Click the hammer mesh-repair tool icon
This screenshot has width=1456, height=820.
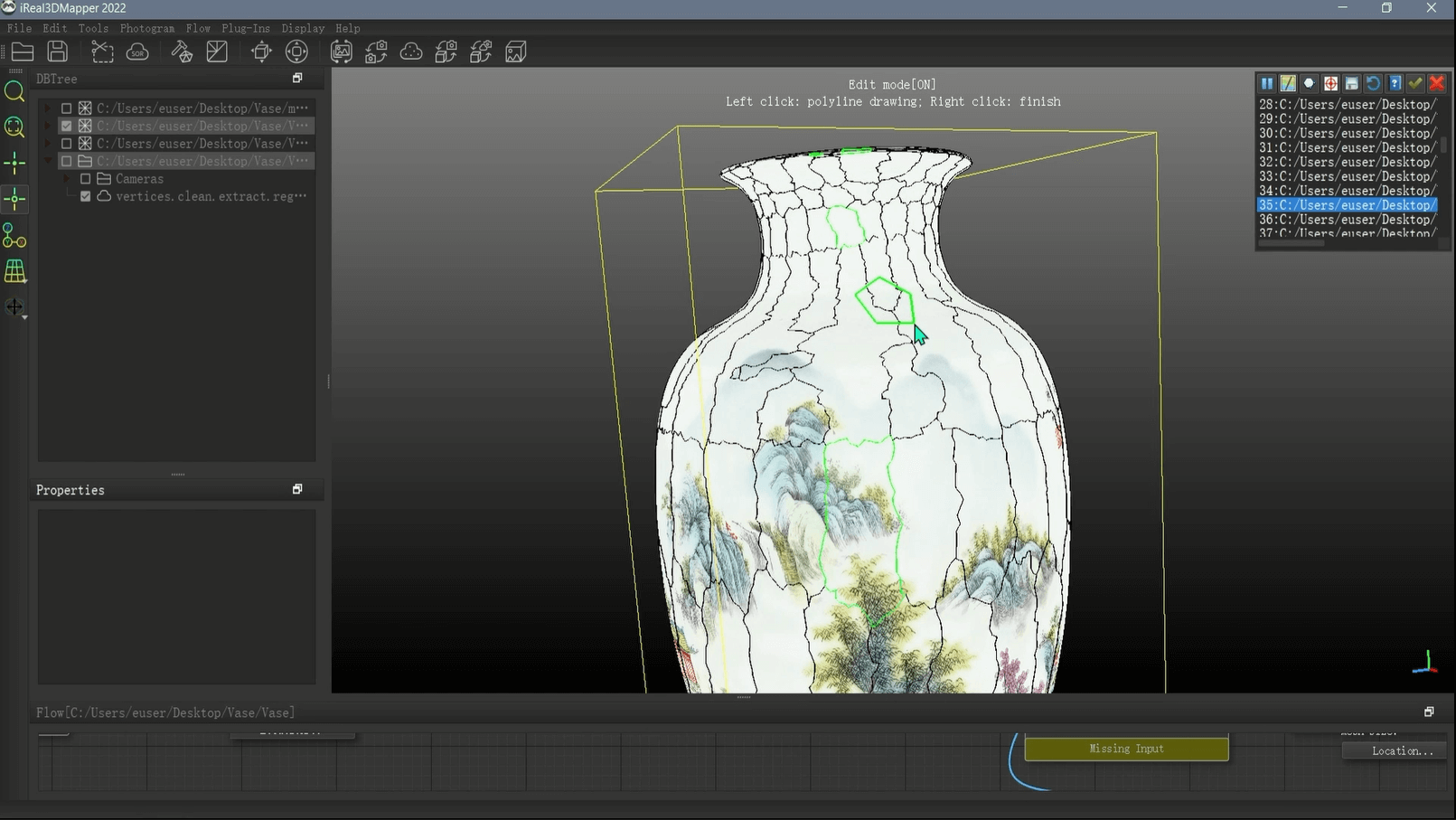point(182,52)
